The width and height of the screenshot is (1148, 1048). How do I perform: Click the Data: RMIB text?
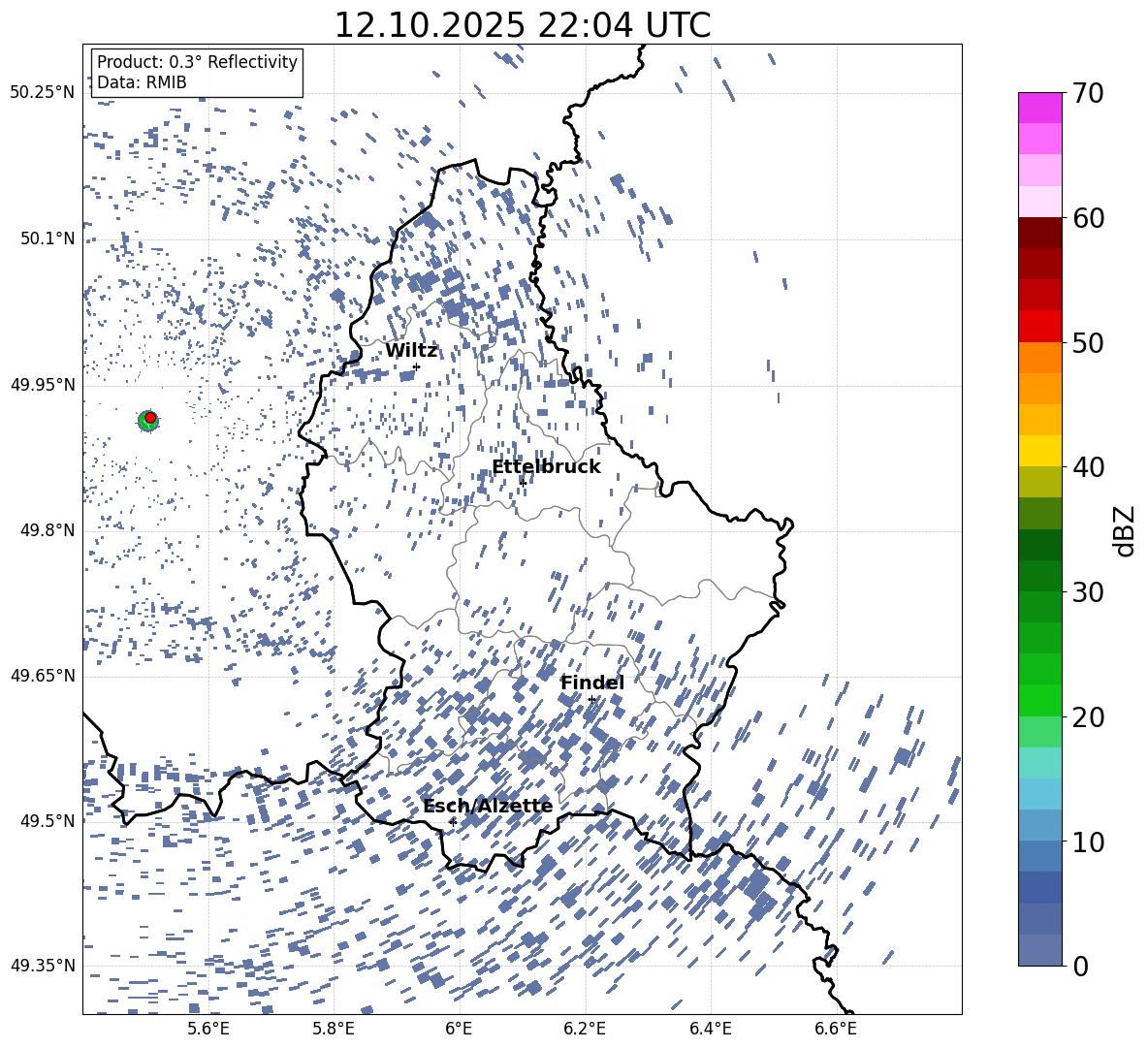[142, 82]
